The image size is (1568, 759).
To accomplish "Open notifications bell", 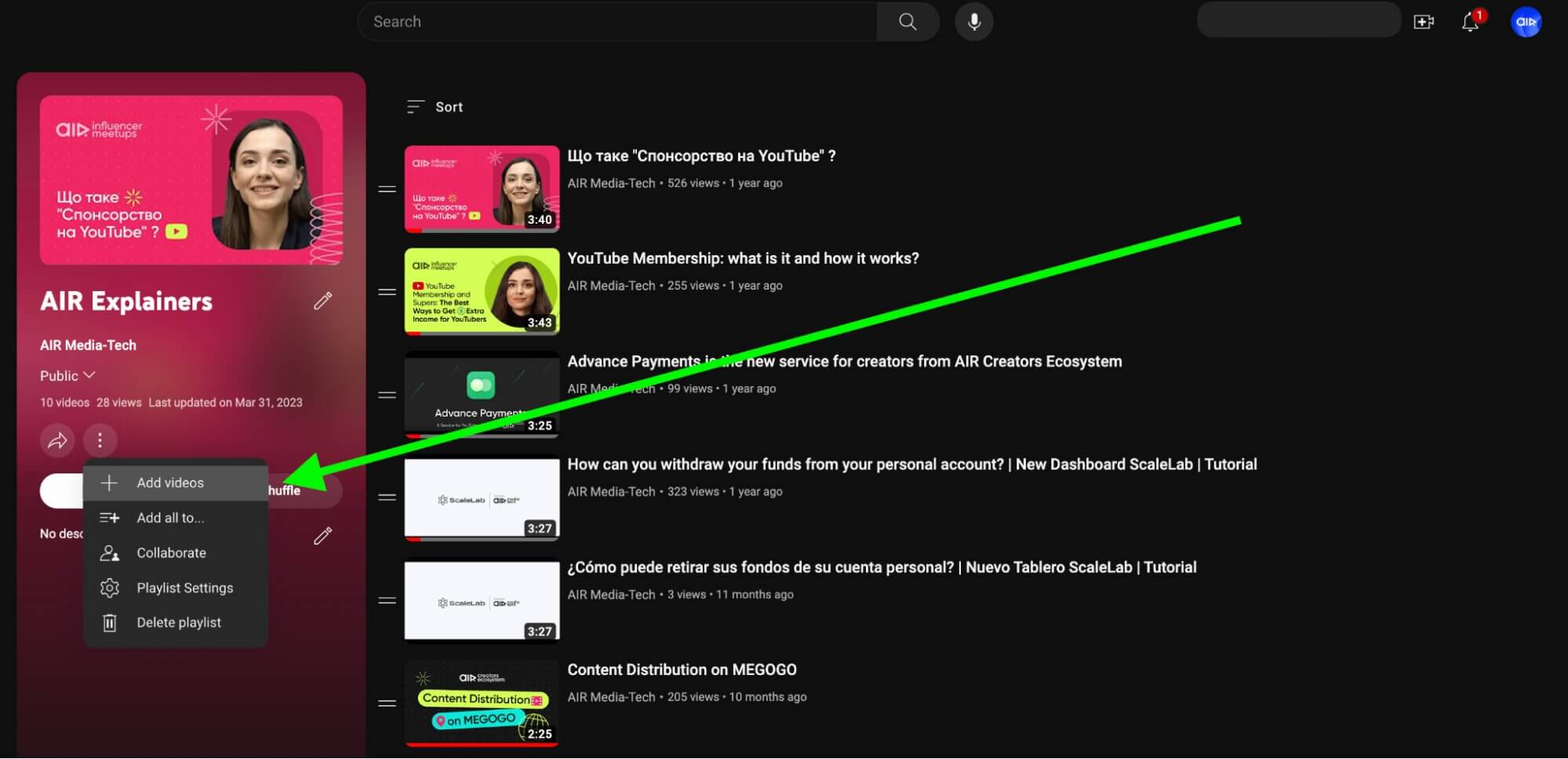I will (x=1471, y=22).
